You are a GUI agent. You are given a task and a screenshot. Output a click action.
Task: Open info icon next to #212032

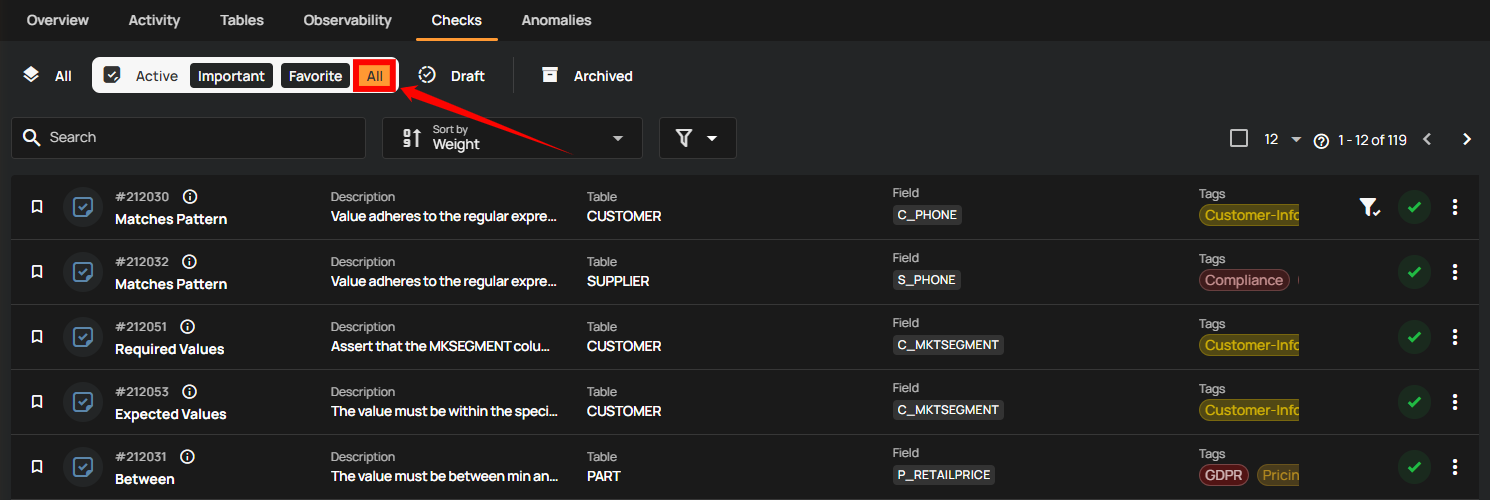(x=190, y=262)
